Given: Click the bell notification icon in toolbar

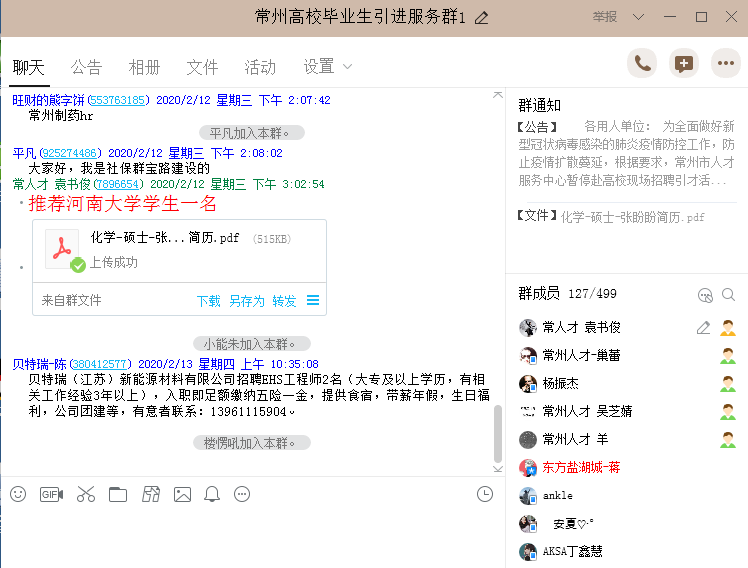Looking at the screenshot, I should (212, 494).
